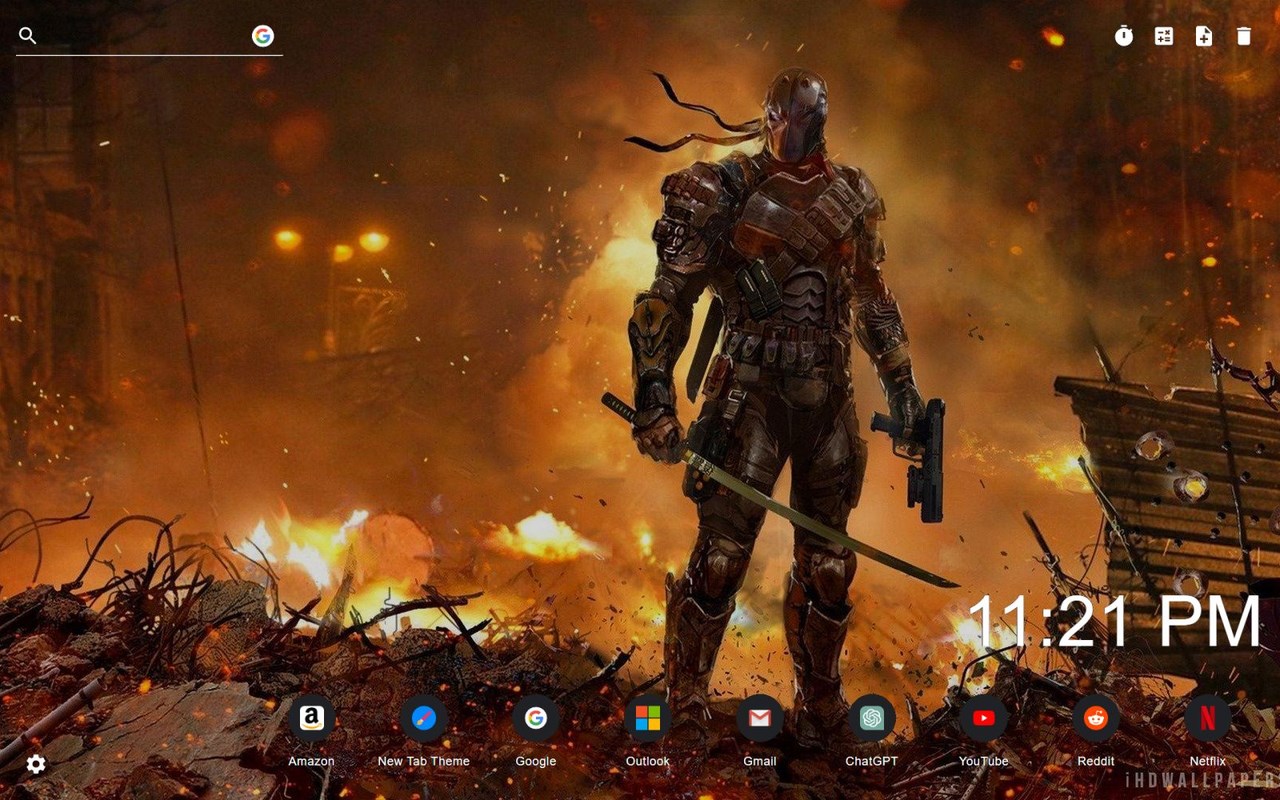Screen dimensions: 1280x800
Task: Open the Outlook shortcut icon
Action: point(648,718)
